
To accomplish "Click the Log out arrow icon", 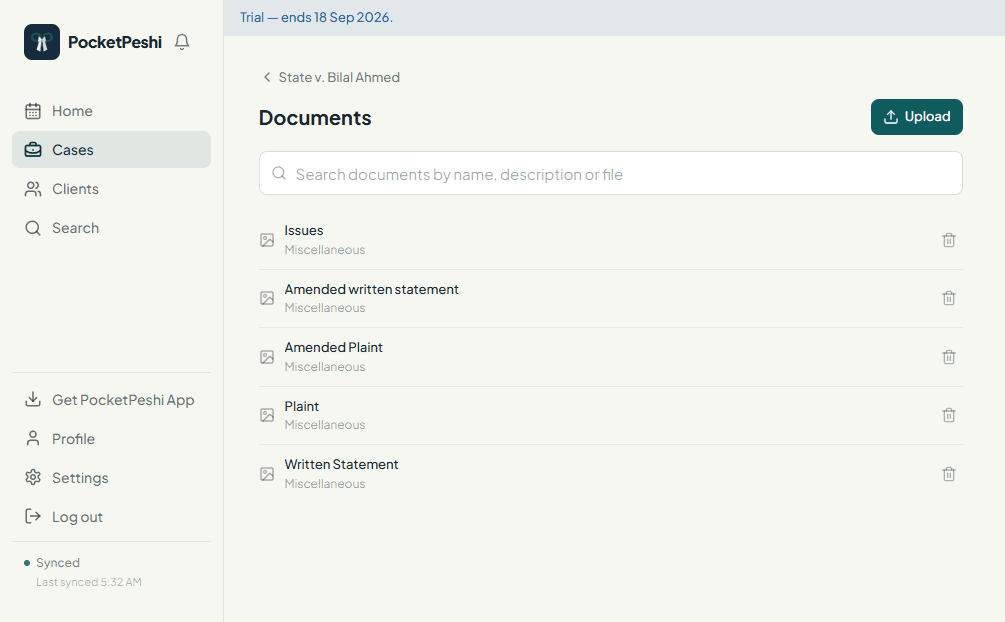I will click(x=33, y=516).
